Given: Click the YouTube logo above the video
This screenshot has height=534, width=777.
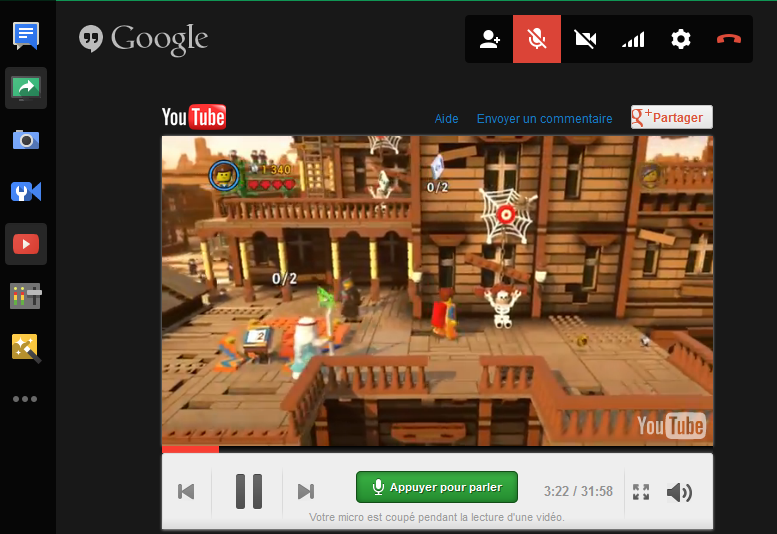Looking at the screenshot, I should [194, 117].
